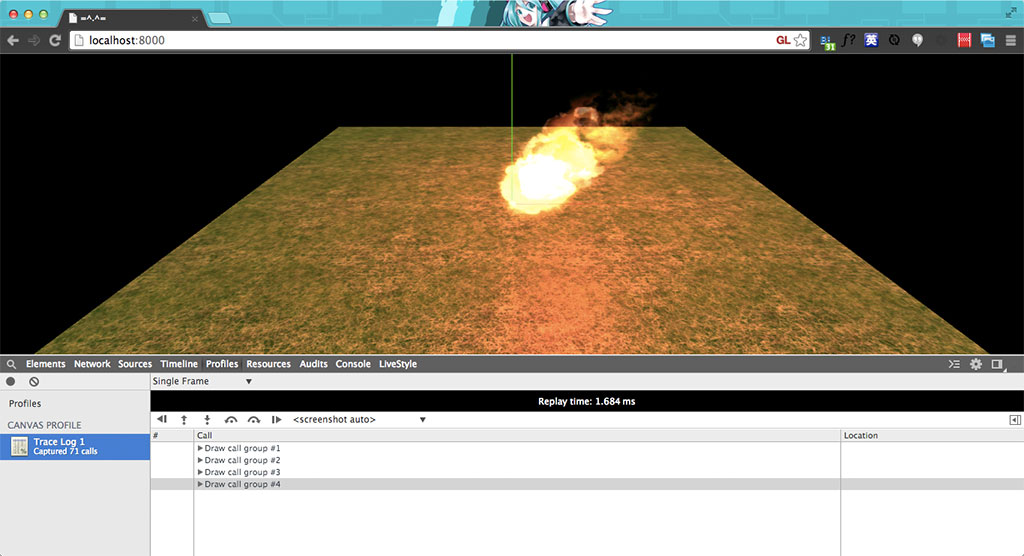The image size is (1024, 556).
Task: Switch to the Timeline tab
Action: 179,364
